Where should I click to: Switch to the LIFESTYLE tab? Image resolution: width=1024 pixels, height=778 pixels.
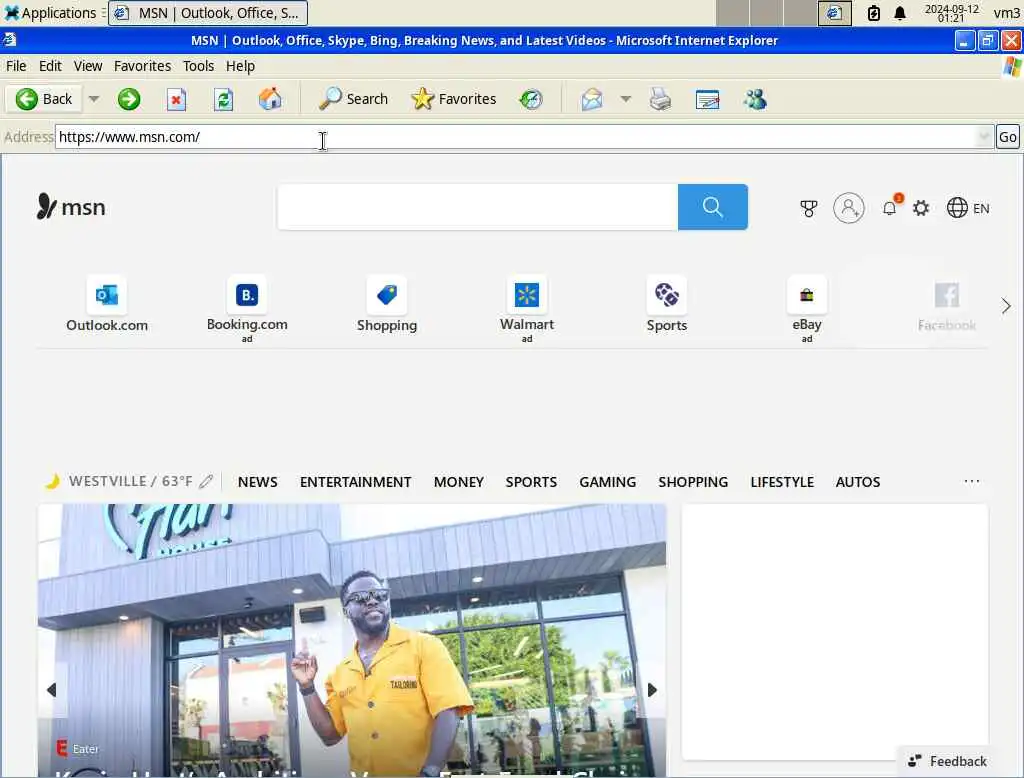click(x=782, y=482)
